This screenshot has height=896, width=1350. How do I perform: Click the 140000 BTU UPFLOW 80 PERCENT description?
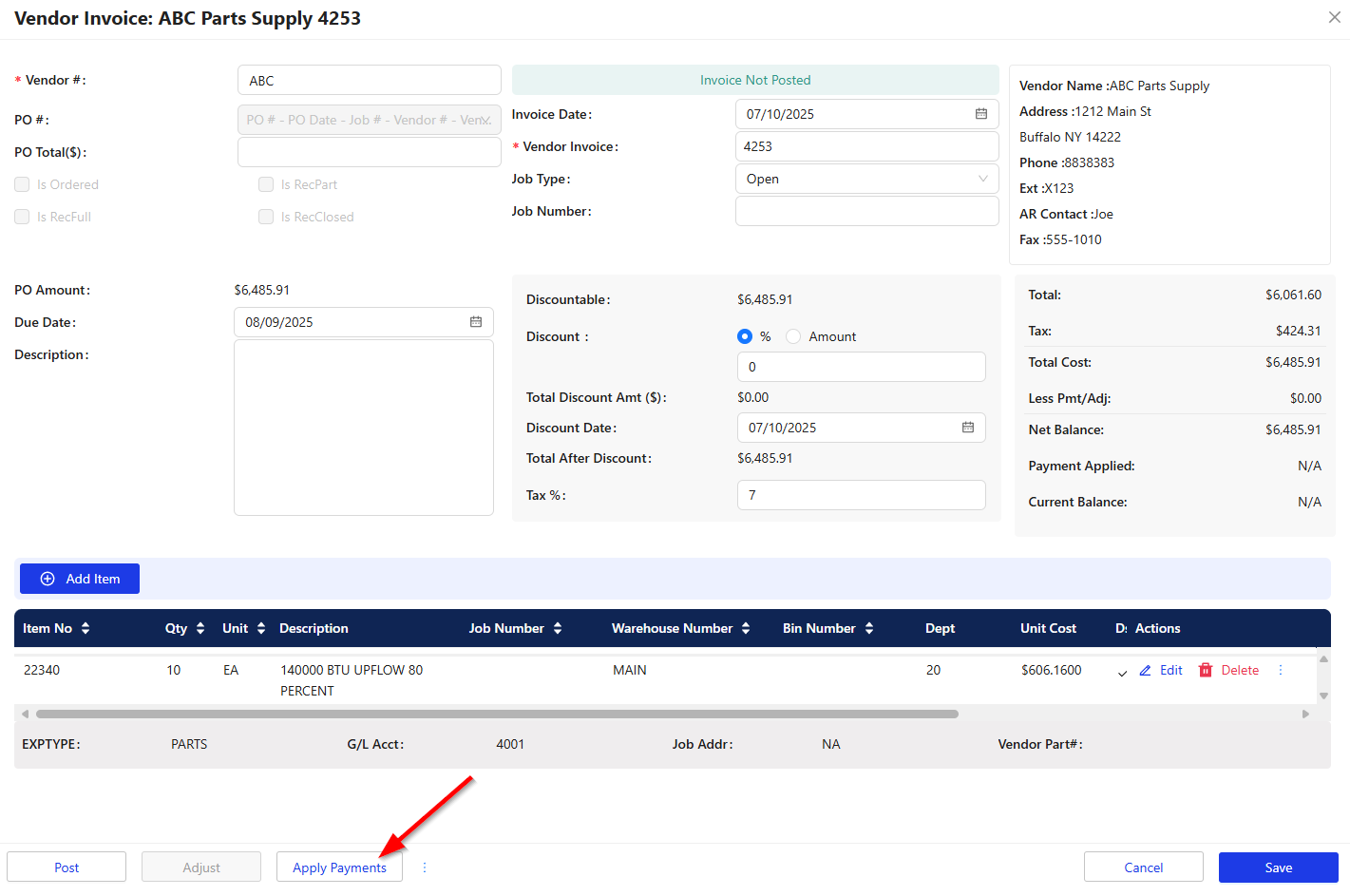click(x=352, y=680)
